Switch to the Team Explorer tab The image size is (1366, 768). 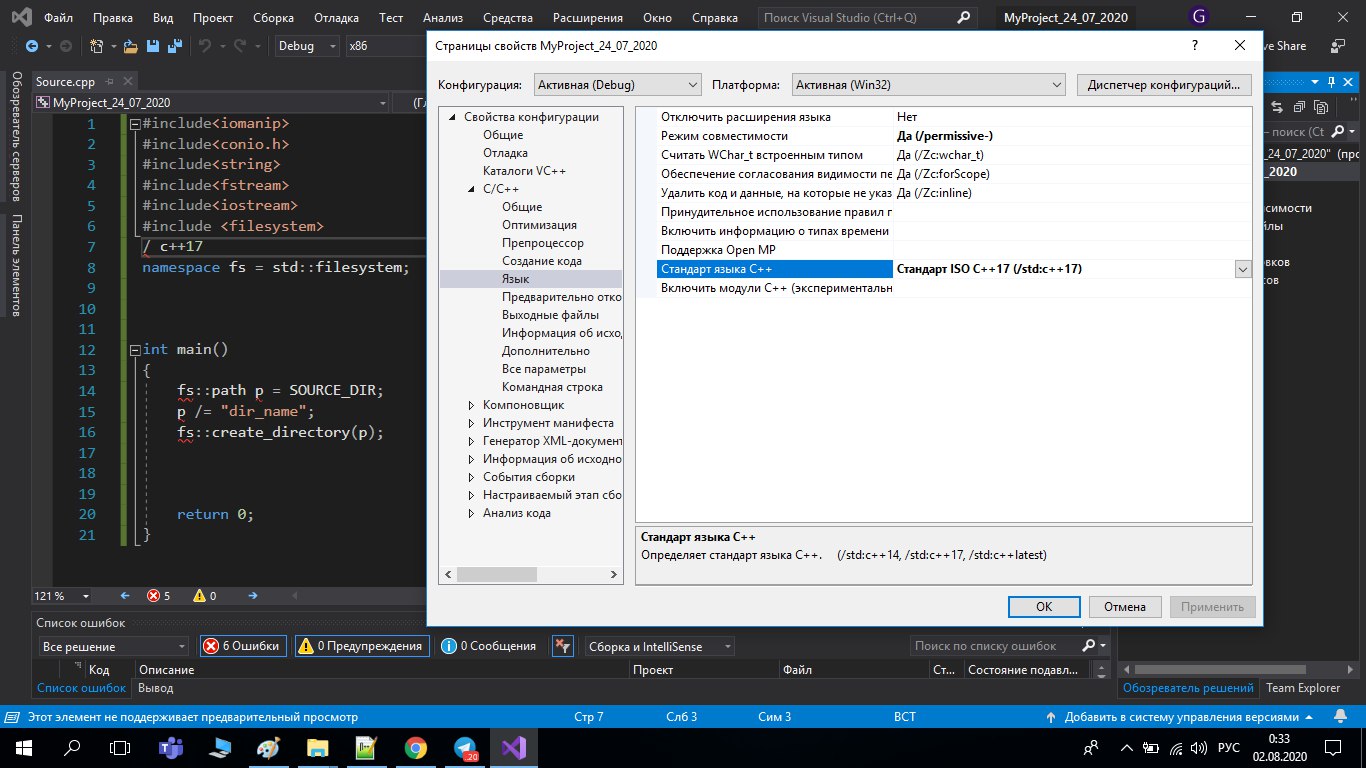pos(1303,688)
